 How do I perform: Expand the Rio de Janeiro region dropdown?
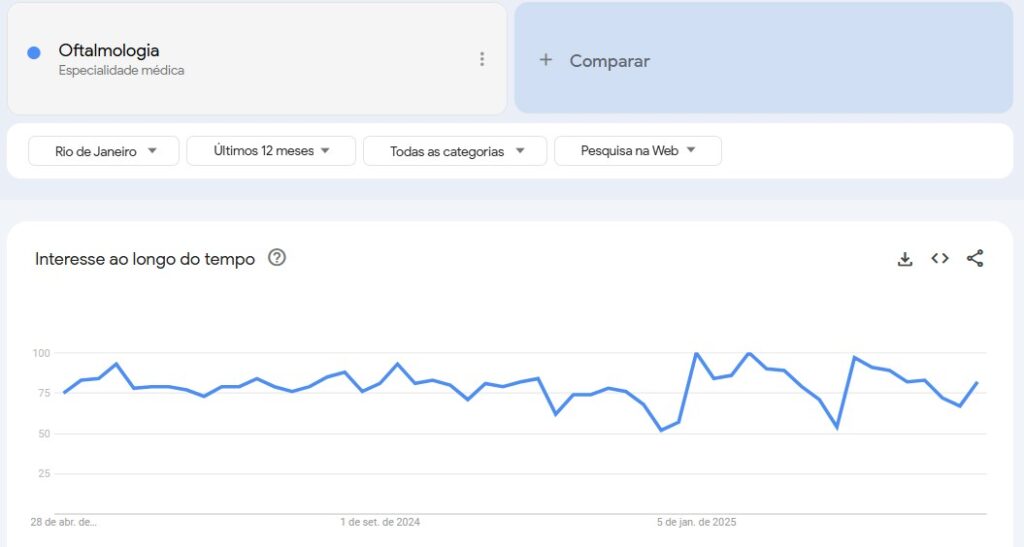104,151
